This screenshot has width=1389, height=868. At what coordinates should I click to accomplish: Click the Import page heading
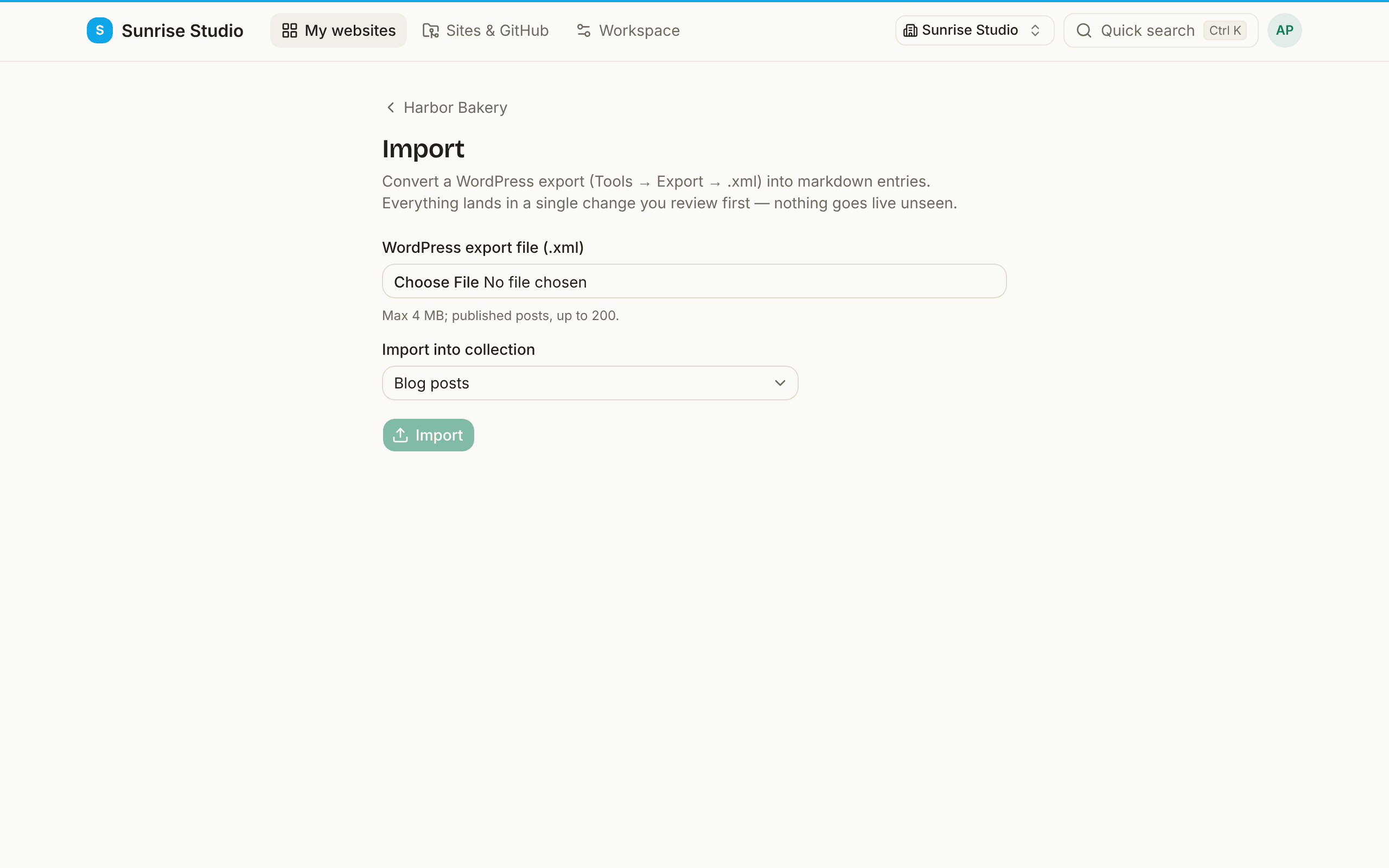(423, 149)
